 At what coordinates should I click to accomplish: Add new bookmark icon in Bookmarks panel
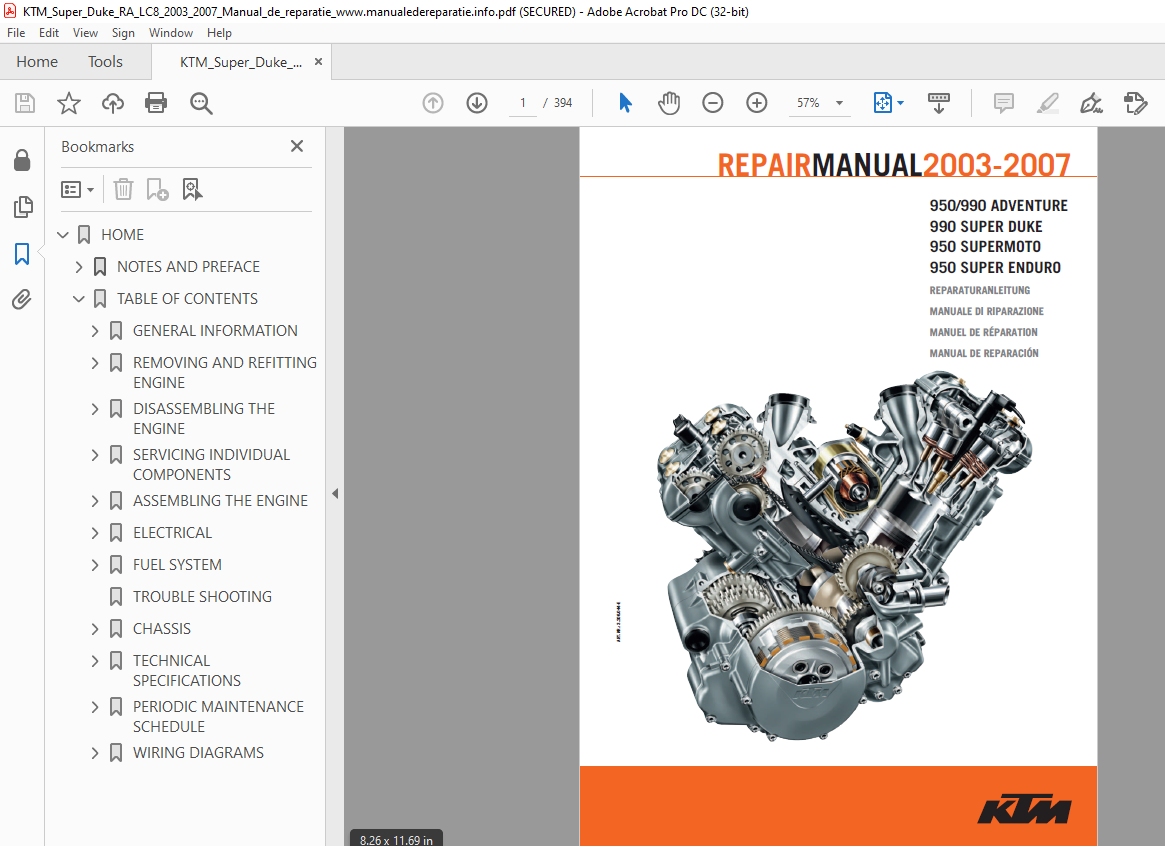coord(158,189)
